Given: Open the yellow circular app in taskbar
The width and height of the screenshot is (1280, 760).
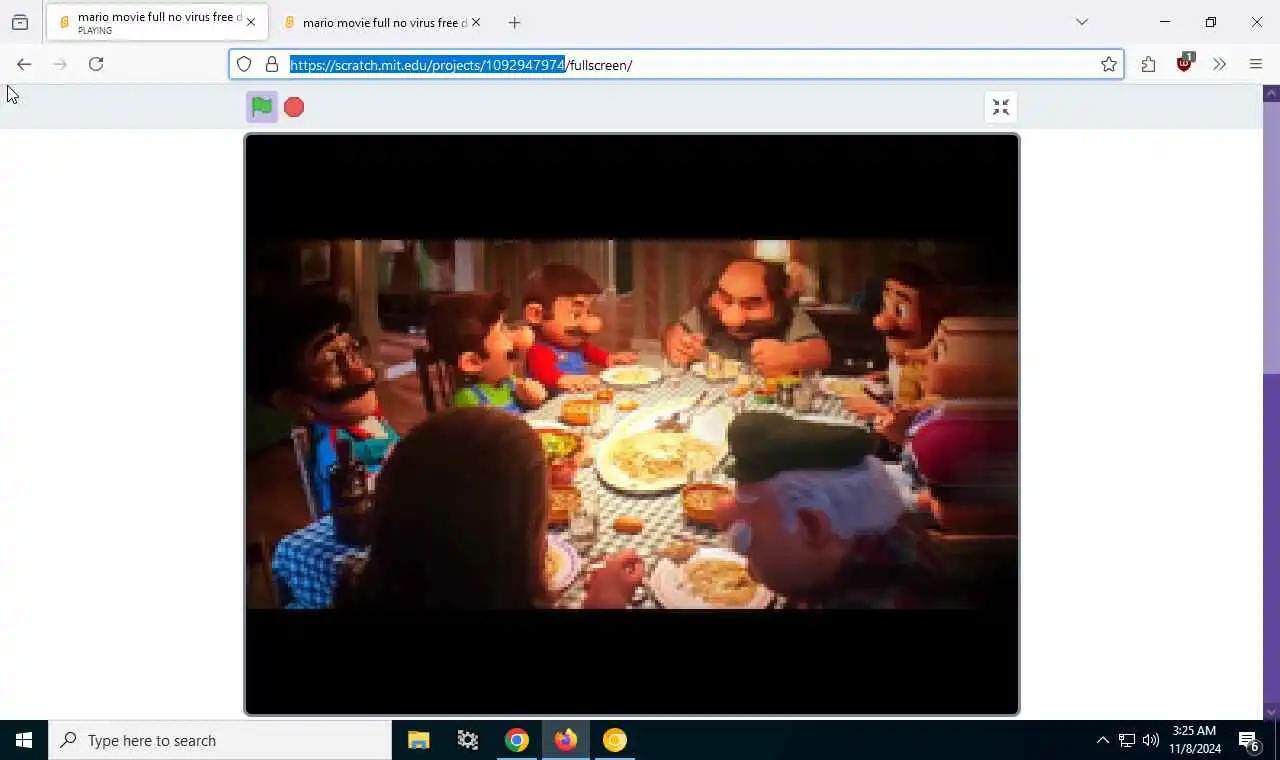Looking at the screenshot, I should (615, 740).
